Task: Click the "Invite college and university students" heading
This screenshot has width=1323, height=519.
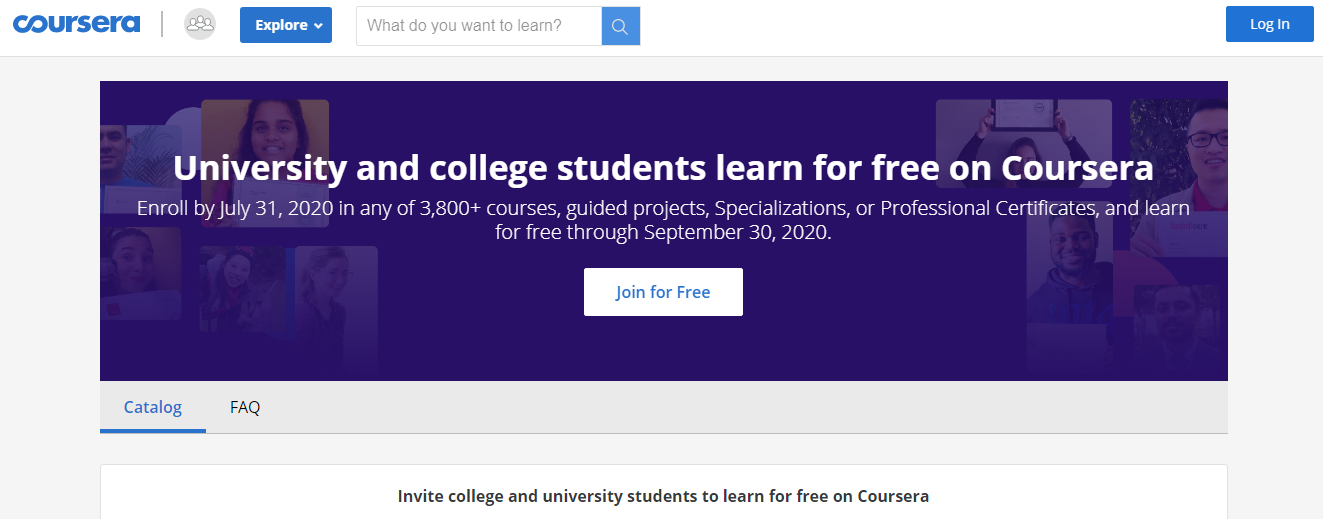Action: pos(663,496)
